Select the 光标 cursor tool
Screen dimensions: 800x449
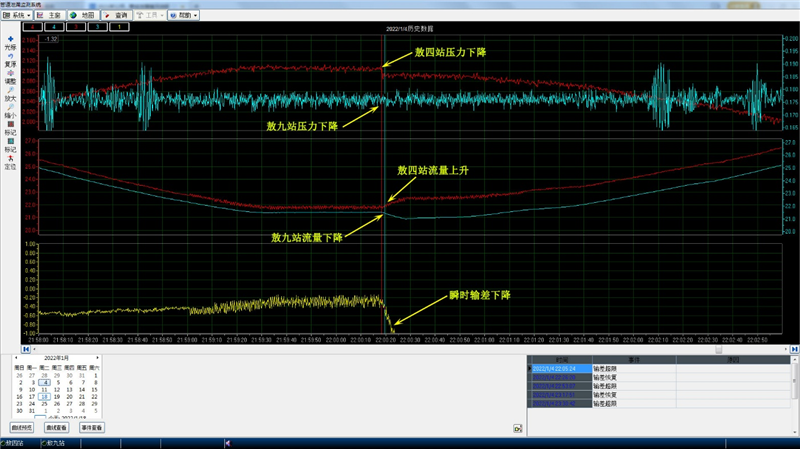coord(10,41)
